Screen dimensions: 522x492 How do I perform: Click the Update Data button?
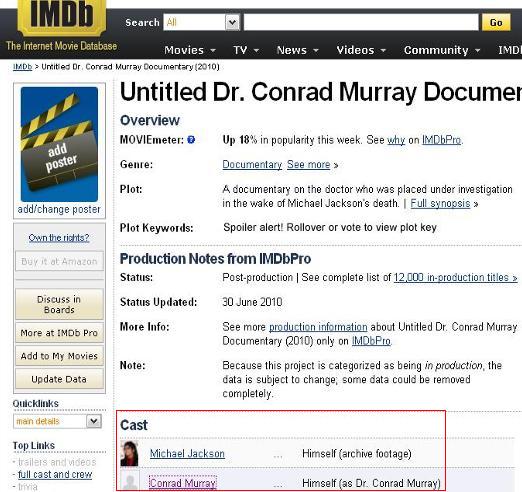pyautogui.click(x=59, y=379)
